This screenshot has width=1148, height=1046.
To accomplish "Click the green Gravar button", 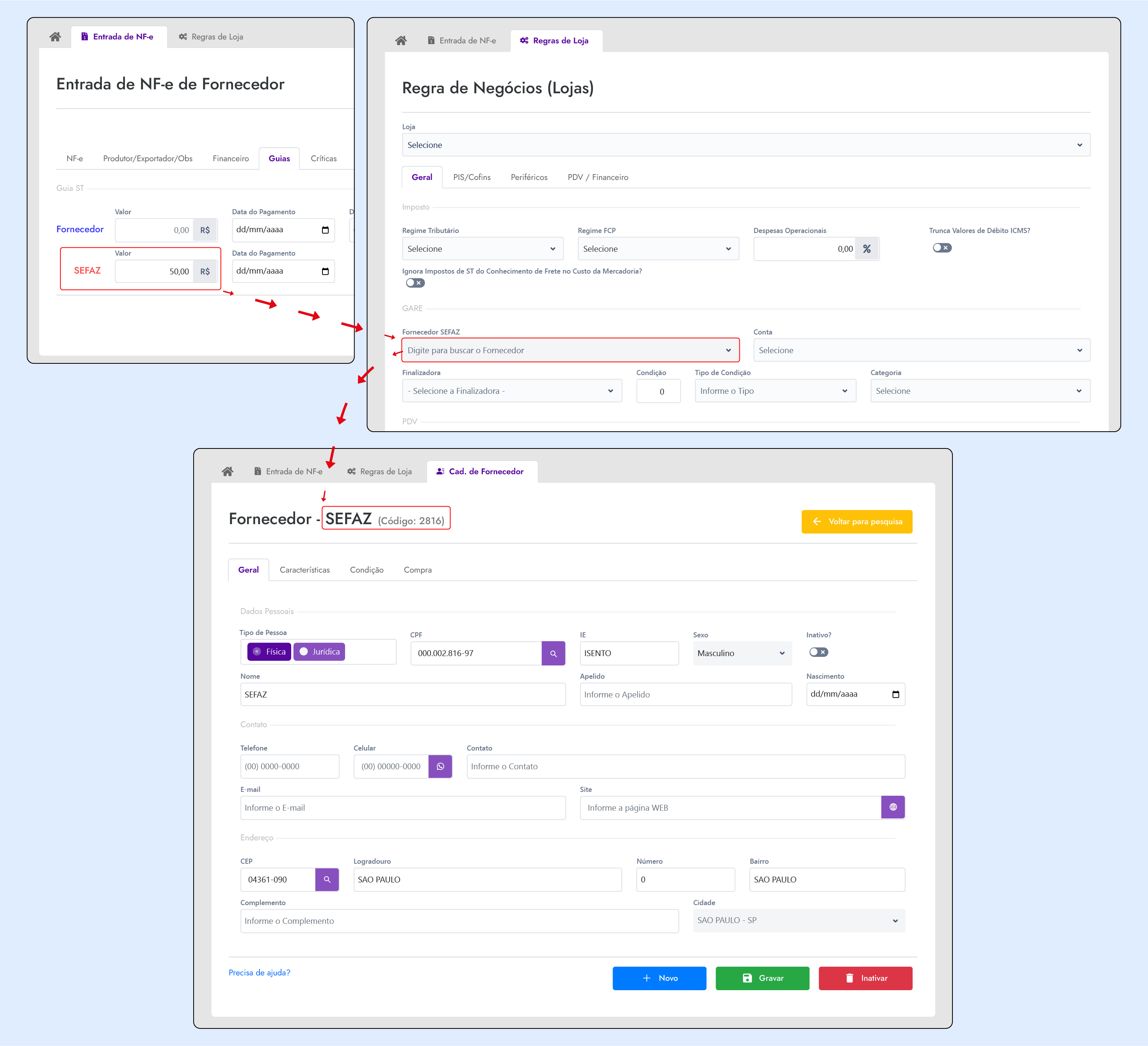I will click(x=762, y=978).
